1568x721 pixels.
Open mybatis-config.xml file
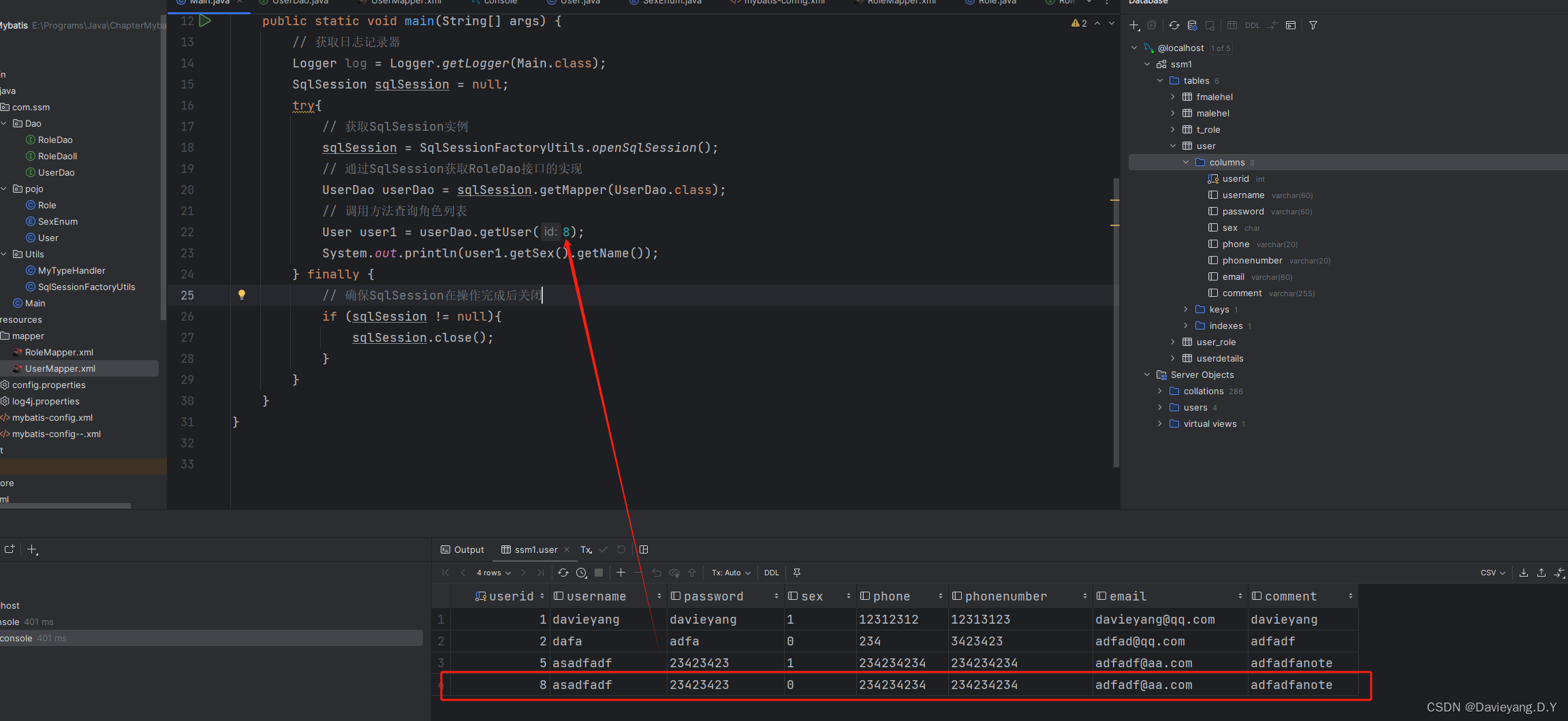52,417
